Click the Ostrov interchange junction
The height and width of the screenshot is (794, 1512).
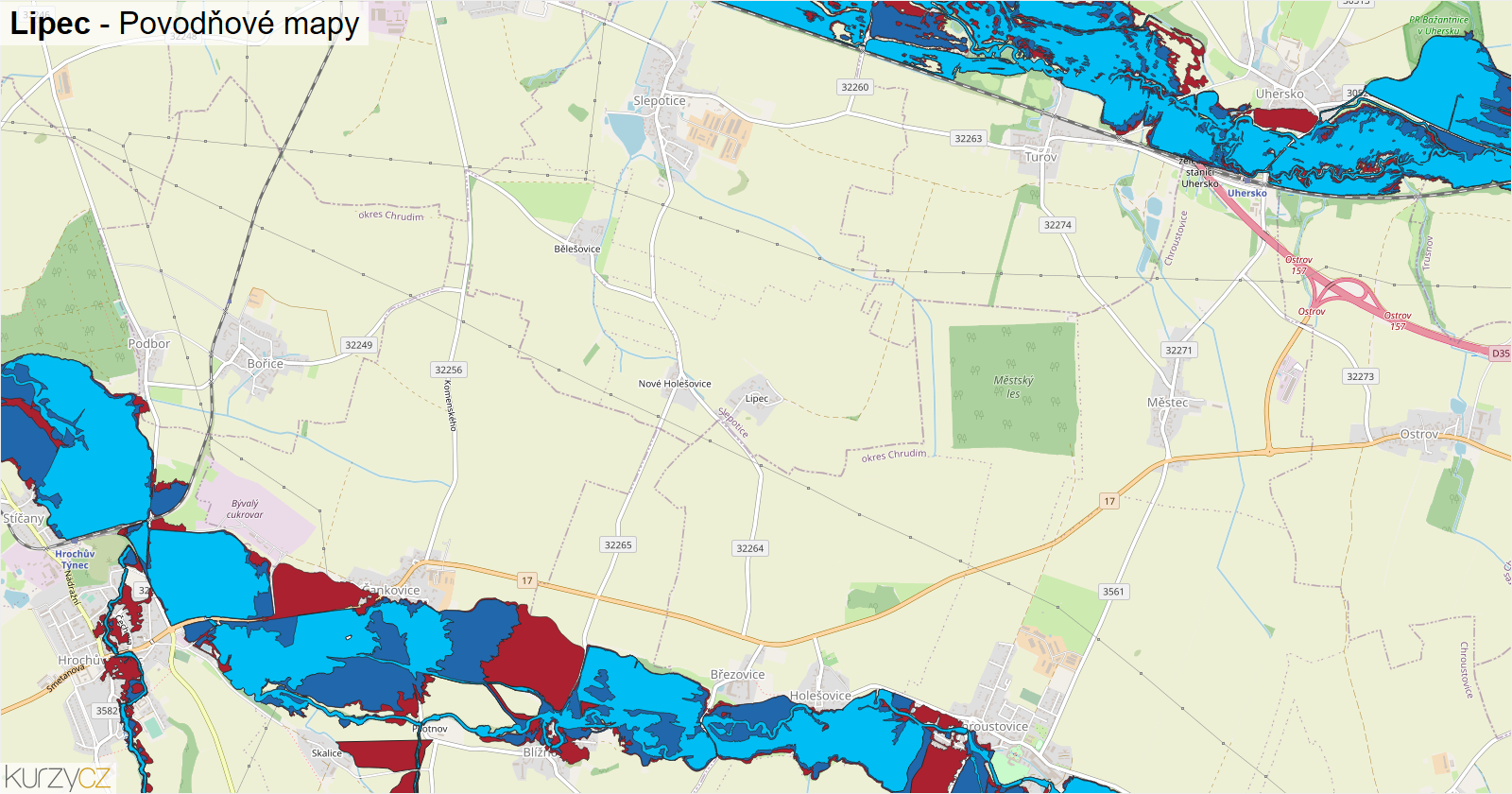coord(1349,295)
